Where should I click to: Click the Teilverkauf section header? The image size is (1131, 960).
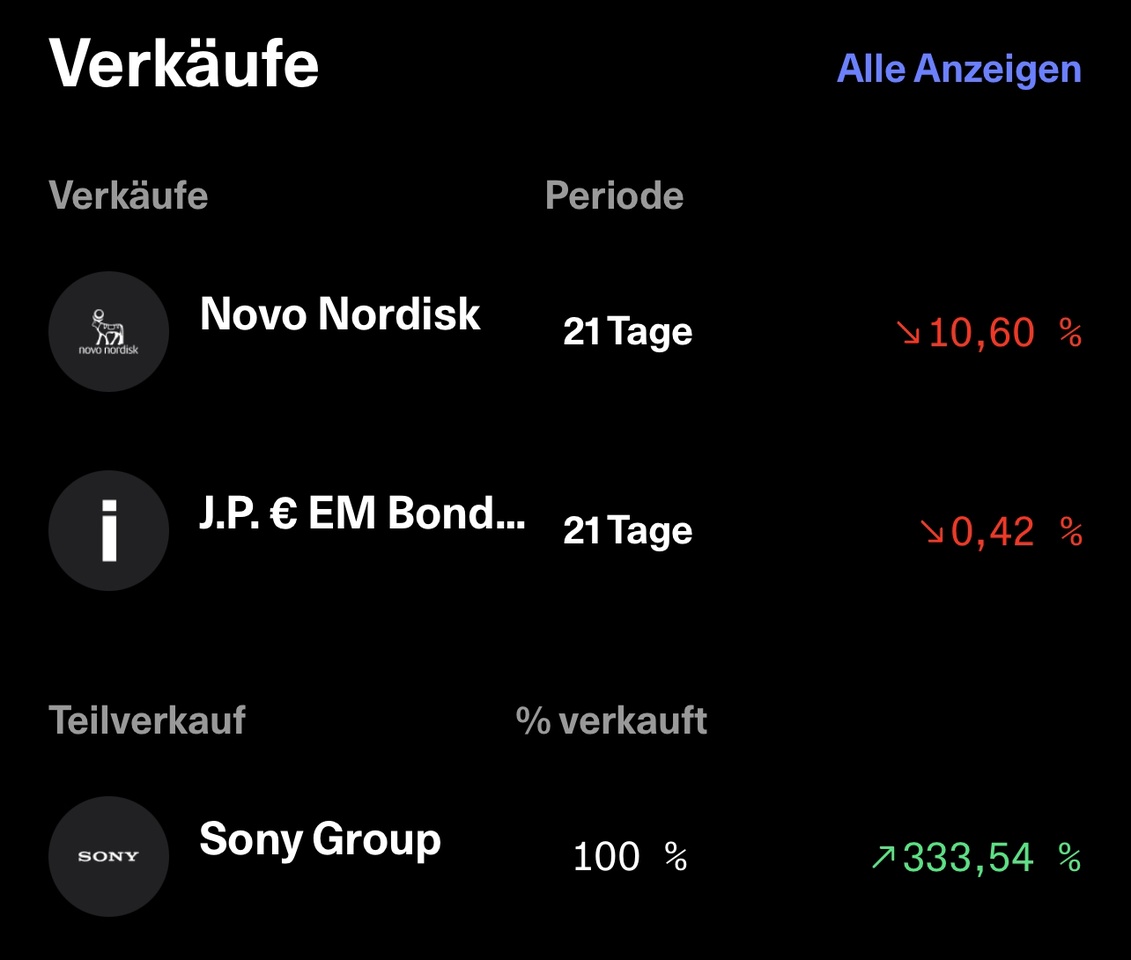[x=147, y=720]
